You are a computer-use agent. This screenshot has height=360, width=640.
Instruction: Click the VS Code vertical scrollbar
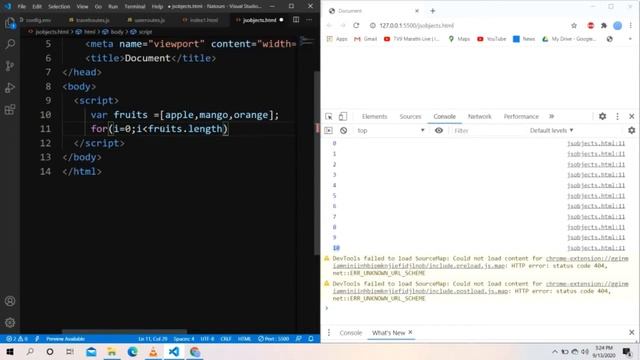(317, 163)
